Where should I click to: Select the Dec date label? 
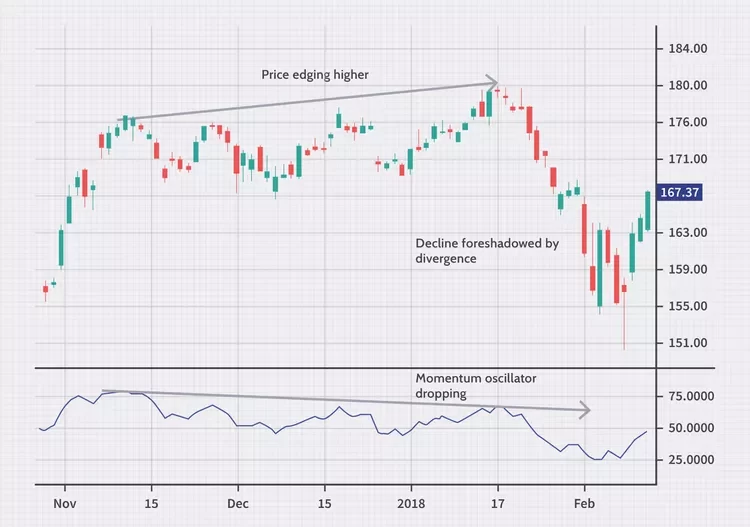click(238, 504)
